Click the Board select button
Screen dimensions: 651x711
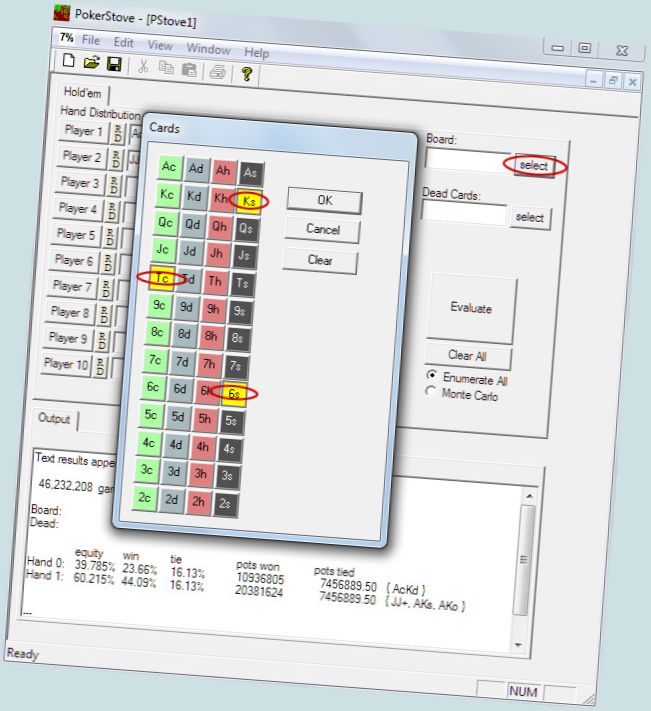coord(534,166)
